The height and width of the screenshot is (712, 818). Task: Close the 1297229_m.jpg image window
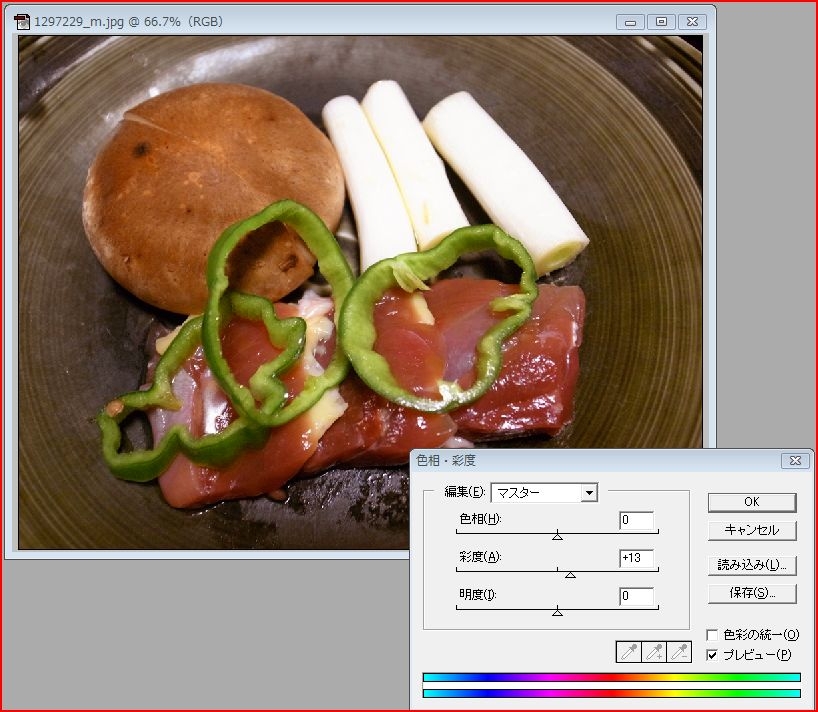(x=692, y=22)
